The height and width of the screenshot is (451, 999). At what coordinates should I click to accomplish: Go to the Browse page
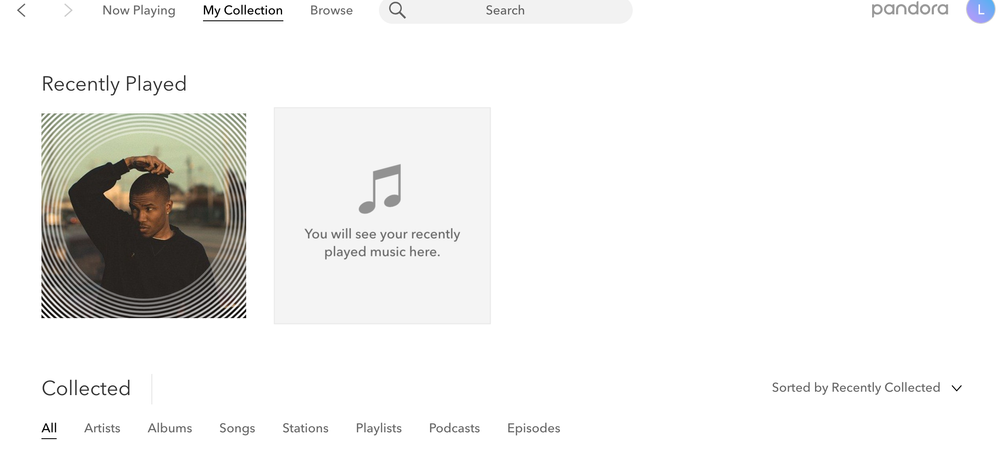[x=331, y=11]
